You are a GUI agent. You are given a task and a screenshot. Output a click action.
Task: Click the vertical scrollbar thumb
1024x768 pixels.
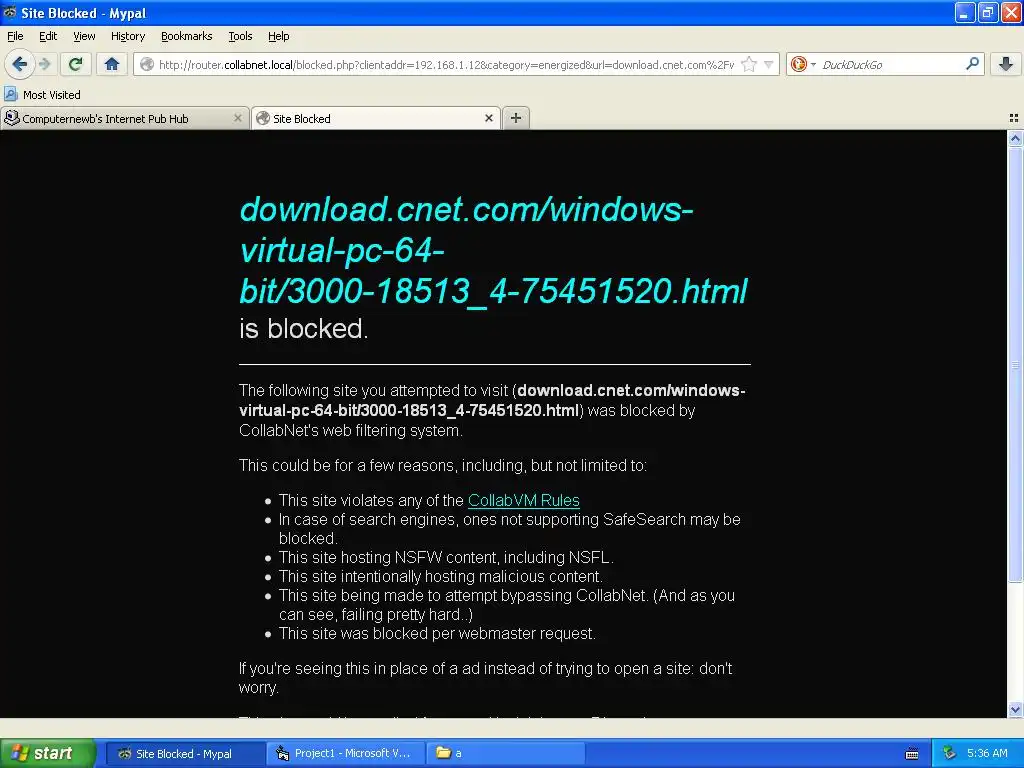point(1015,364)
